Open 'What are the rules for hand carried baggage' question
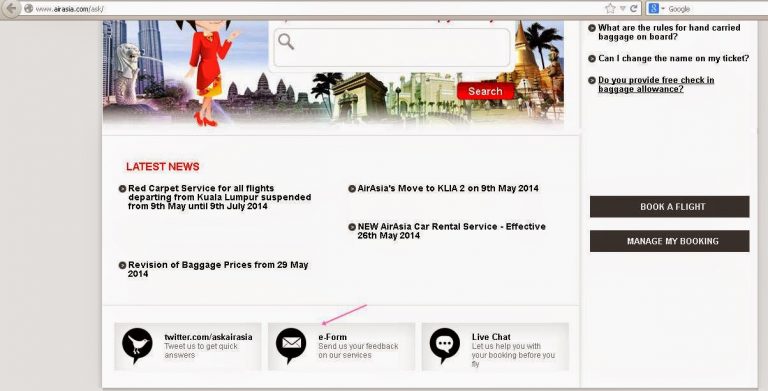768x391 pixels. [x=669, y=32]
